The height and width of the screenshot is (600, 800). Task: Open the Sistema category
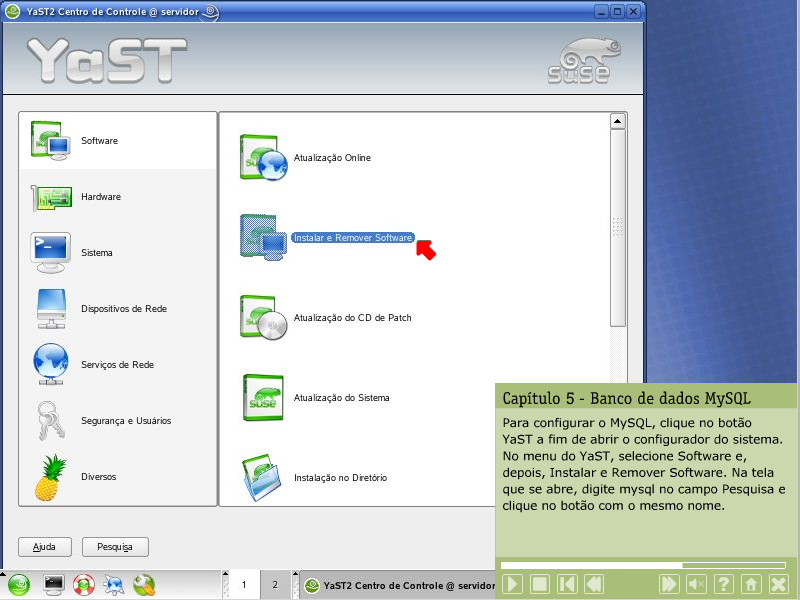[x=50, y=253]
